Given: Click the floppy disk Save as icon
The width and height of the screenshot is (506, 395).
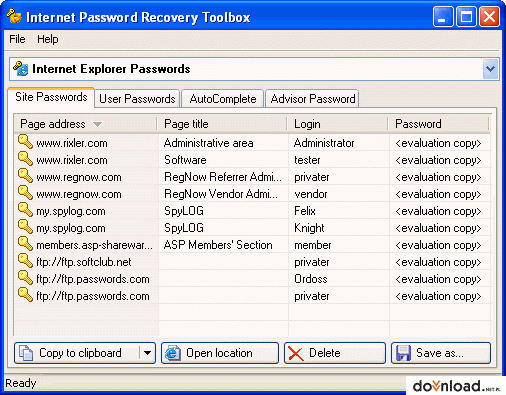Looking at the screenshot, I should (x=403, y=353).
